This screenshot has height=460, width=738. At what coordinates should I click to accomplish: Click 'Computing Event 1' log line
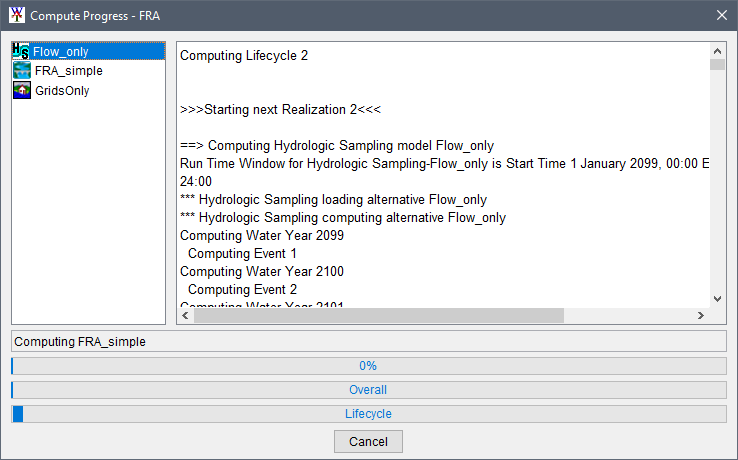pyautogui.click(x=242, y=254)
